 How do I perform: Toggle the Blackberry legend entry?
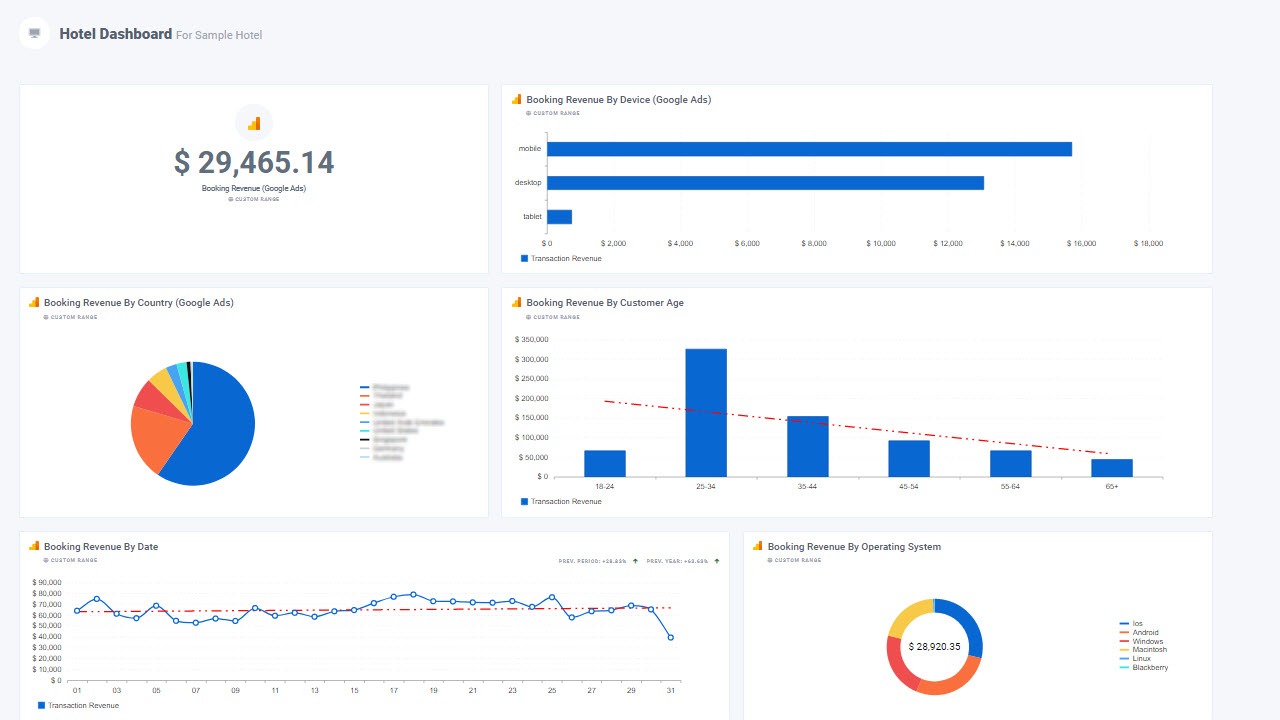(x=1144, y=668)
